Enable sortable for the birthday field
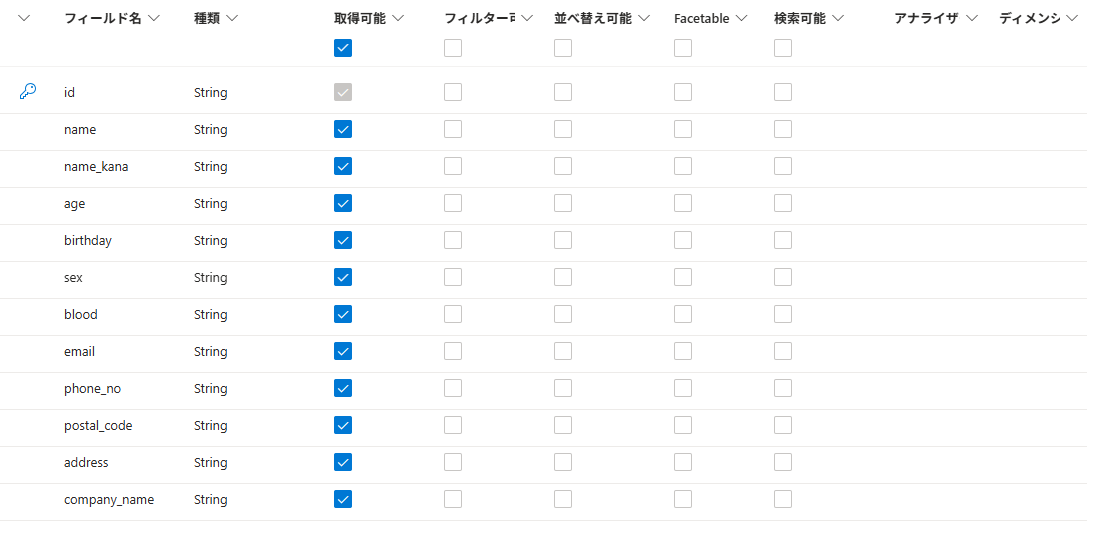1097x551 pixels. pyautogui.click(x=563, y=240)
